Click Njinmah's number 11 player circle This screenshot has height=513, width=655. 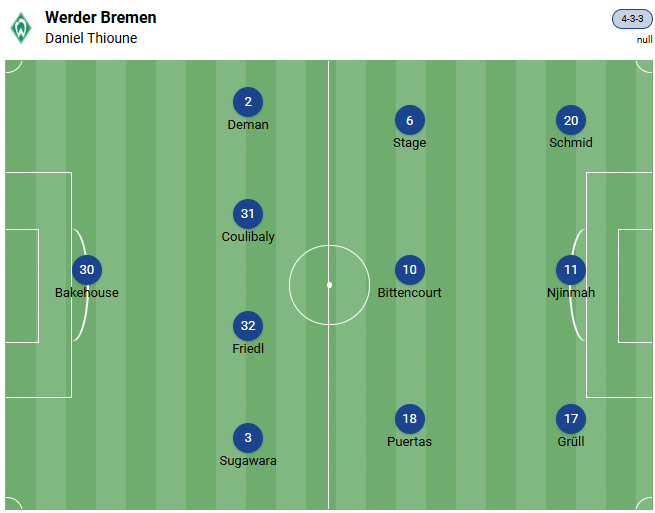(x=571, y=270)
